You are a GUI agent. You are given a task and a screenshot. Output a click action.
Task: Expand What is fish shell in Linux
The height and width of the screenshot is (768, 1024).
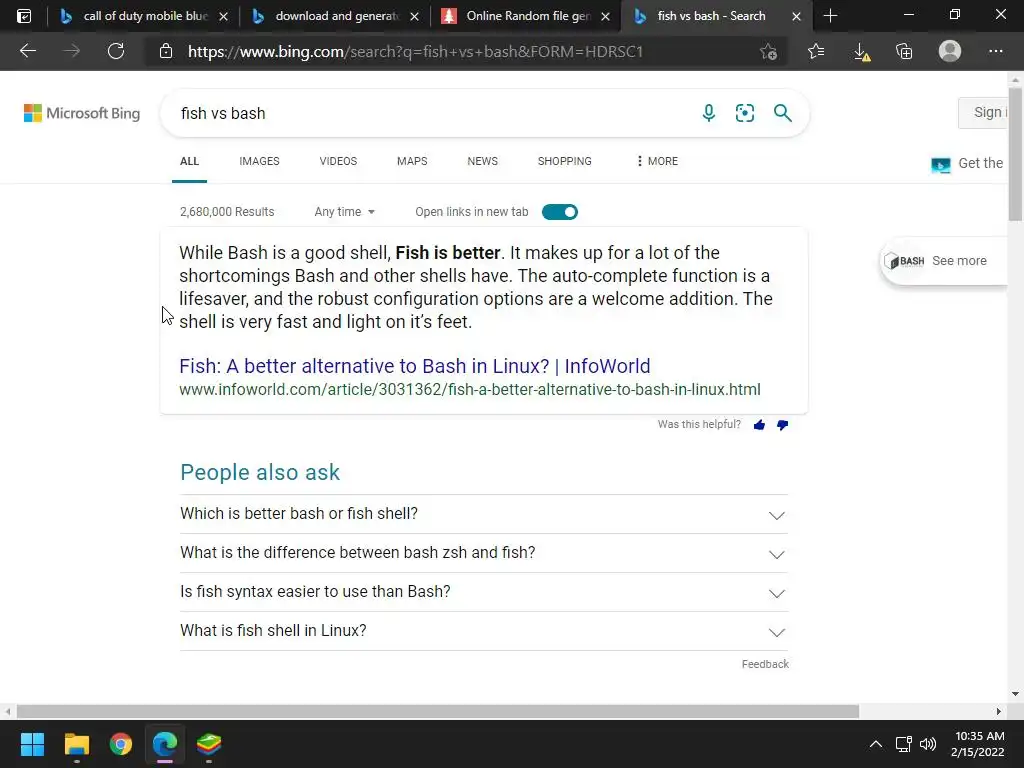pyautogui.click(x=484, y=631)
